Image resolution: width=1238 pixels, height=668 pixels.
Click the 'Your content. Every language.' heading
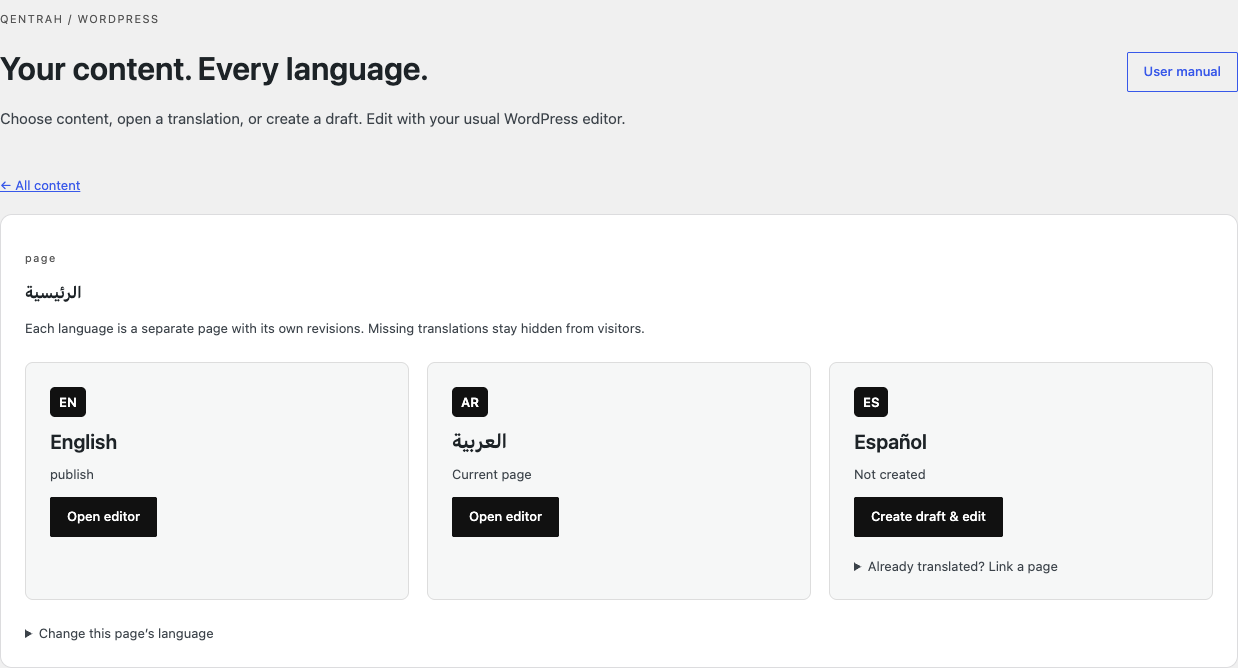click(214, 70)
